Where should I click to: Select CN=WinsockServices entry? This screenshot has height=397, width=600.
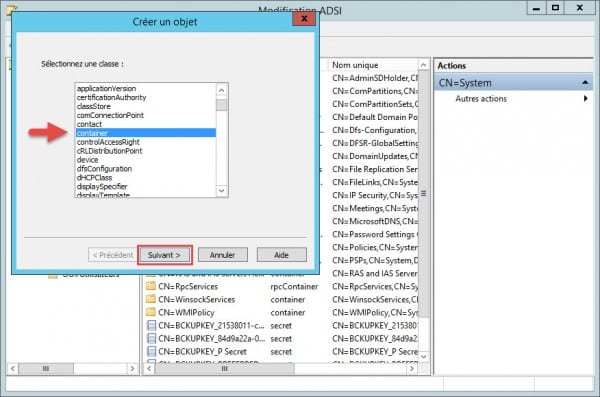point(197,299)
